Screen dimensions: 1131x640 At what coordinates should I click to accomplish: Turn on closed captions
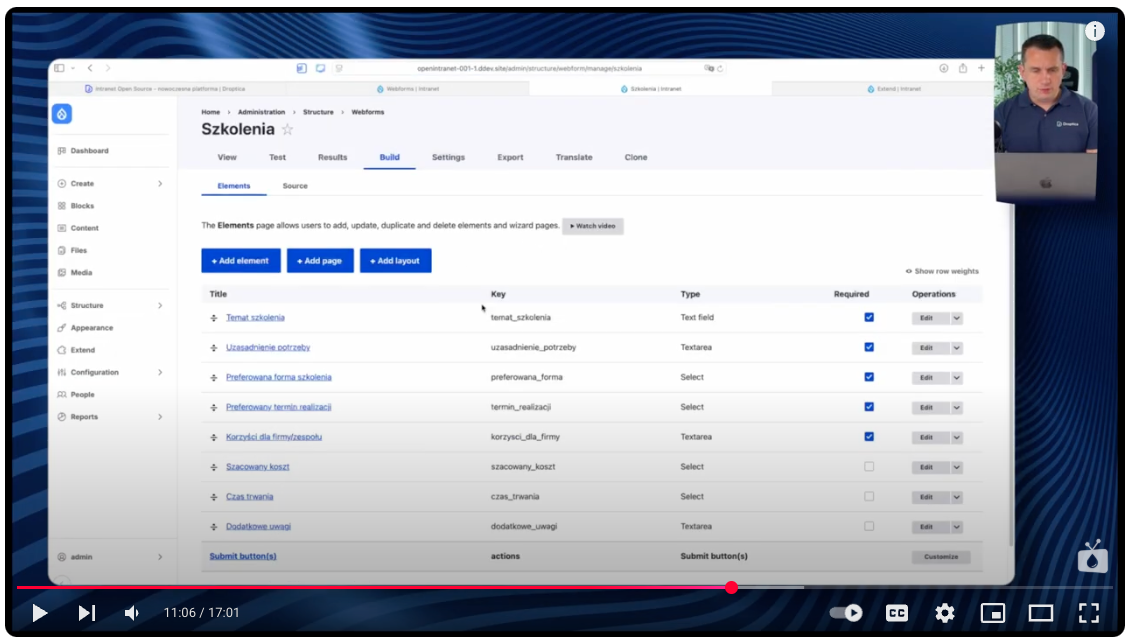point(897,613)
